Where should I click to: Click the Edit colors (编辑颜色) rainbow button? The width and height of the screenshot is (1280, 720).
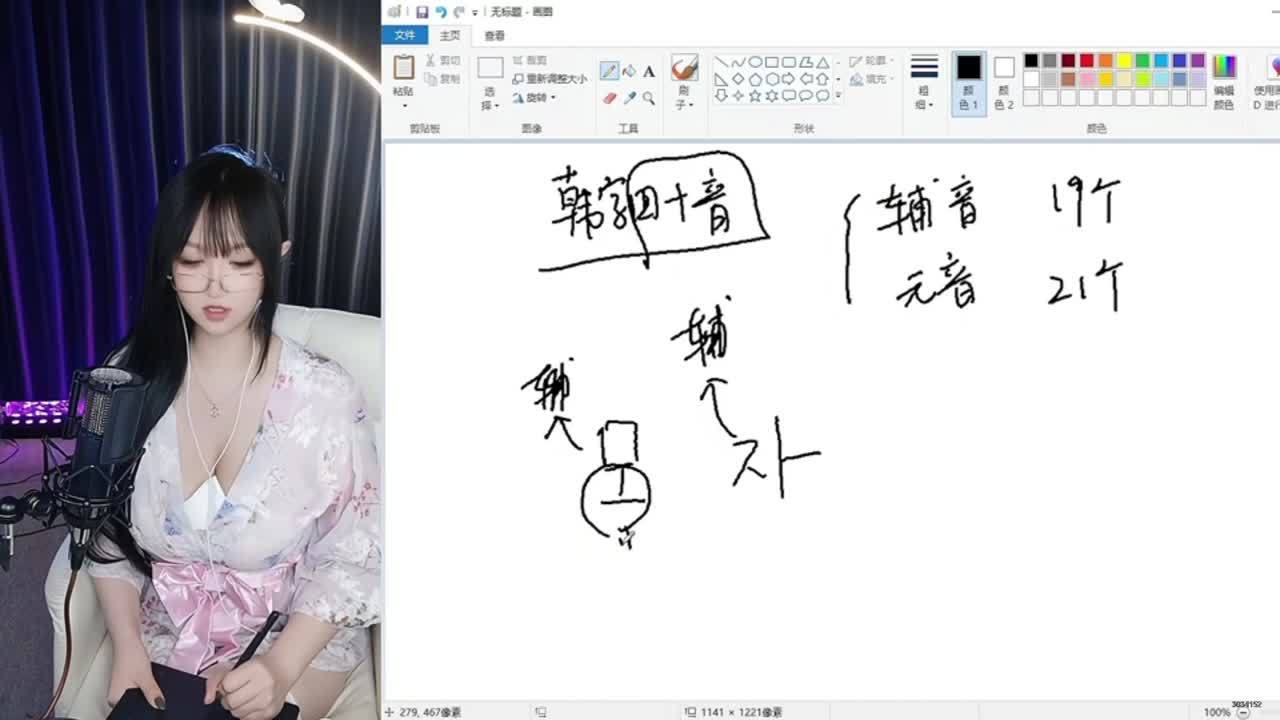coord(1224,81)
